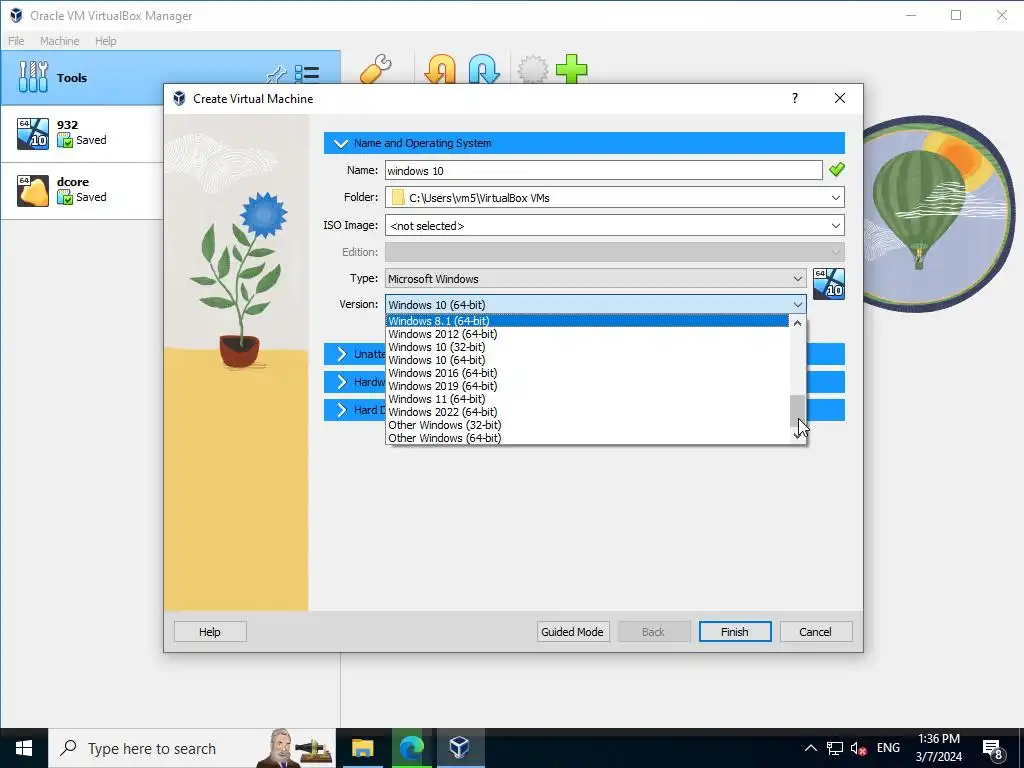Expand the Hardware section

click(x=342, y=382)
